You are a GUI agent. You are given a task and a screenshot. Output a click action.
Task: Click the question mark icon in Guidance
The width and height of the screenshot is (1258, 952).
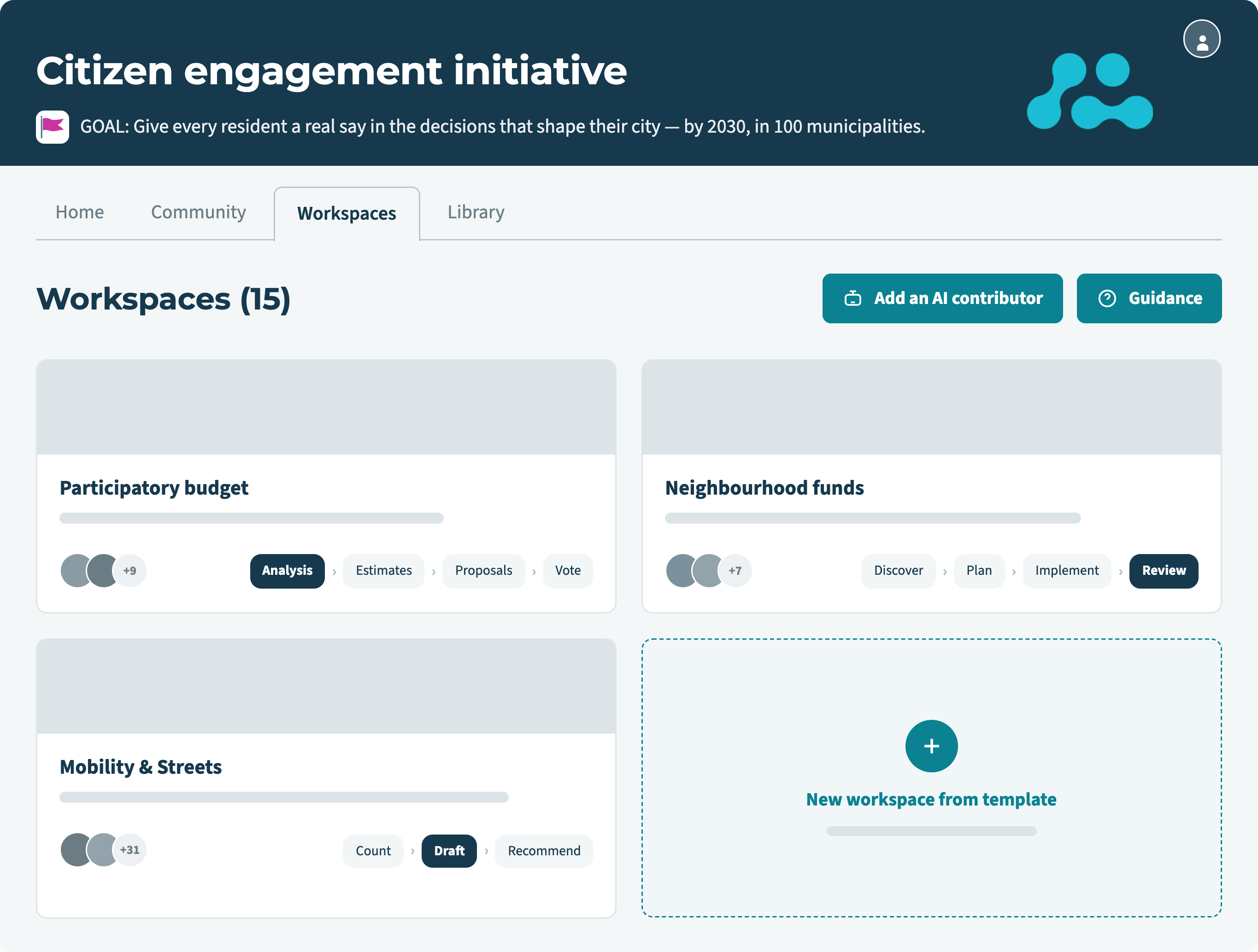pyautogui.click(x=1107, y=298)
